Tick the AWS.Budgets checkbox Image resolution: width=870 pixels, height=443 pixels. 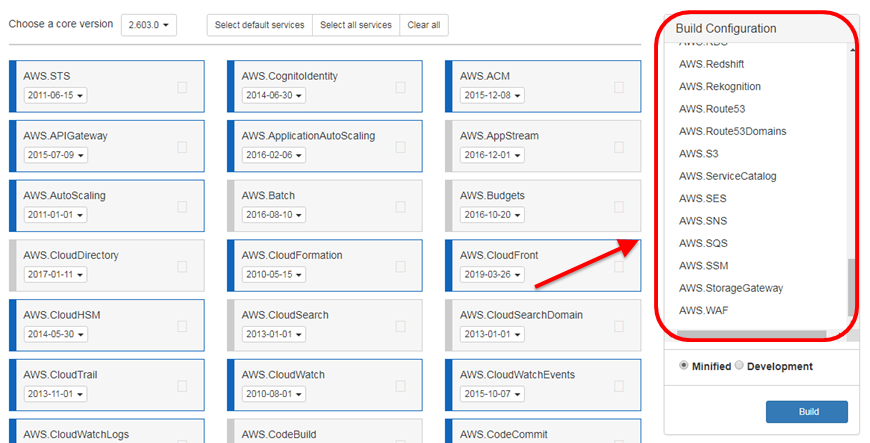click(619, 207)
